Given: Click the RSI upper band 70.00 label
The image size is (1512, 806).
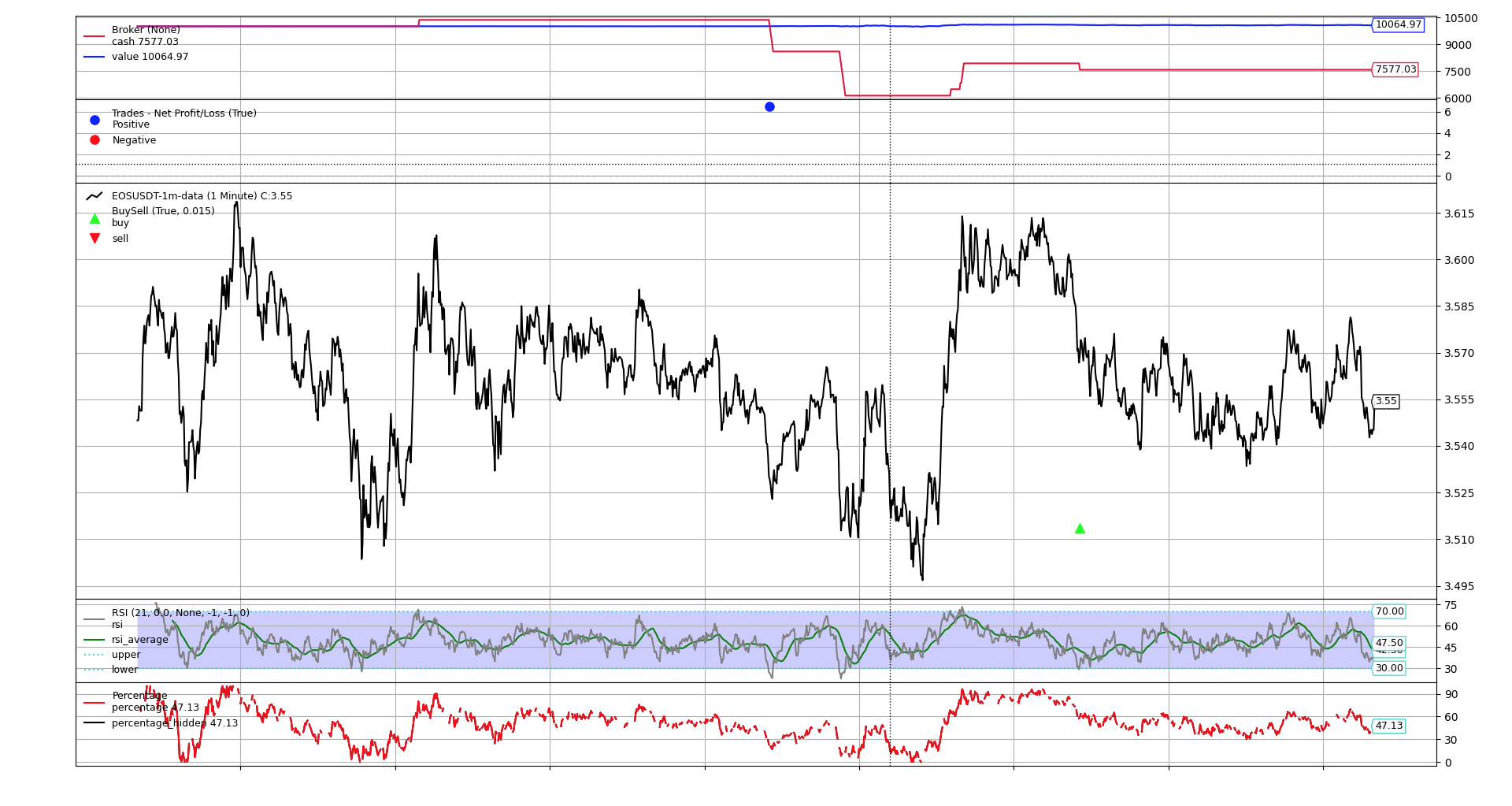Looking at the screenshot, I should tap(1389, 612).
